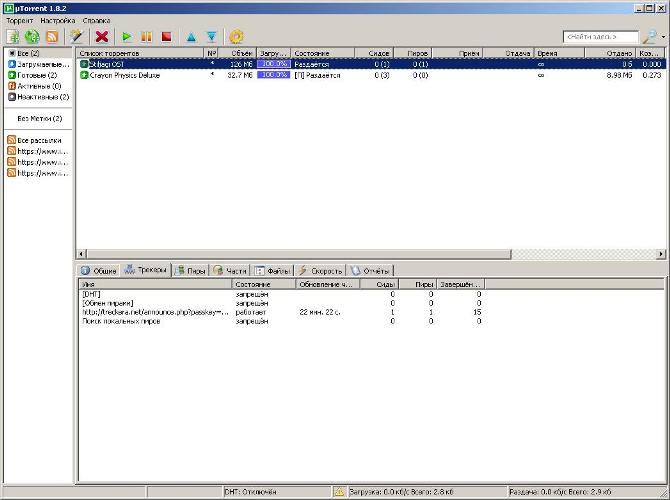
Task: Click the green Start torrent play icon
Action: click(127, 37)
